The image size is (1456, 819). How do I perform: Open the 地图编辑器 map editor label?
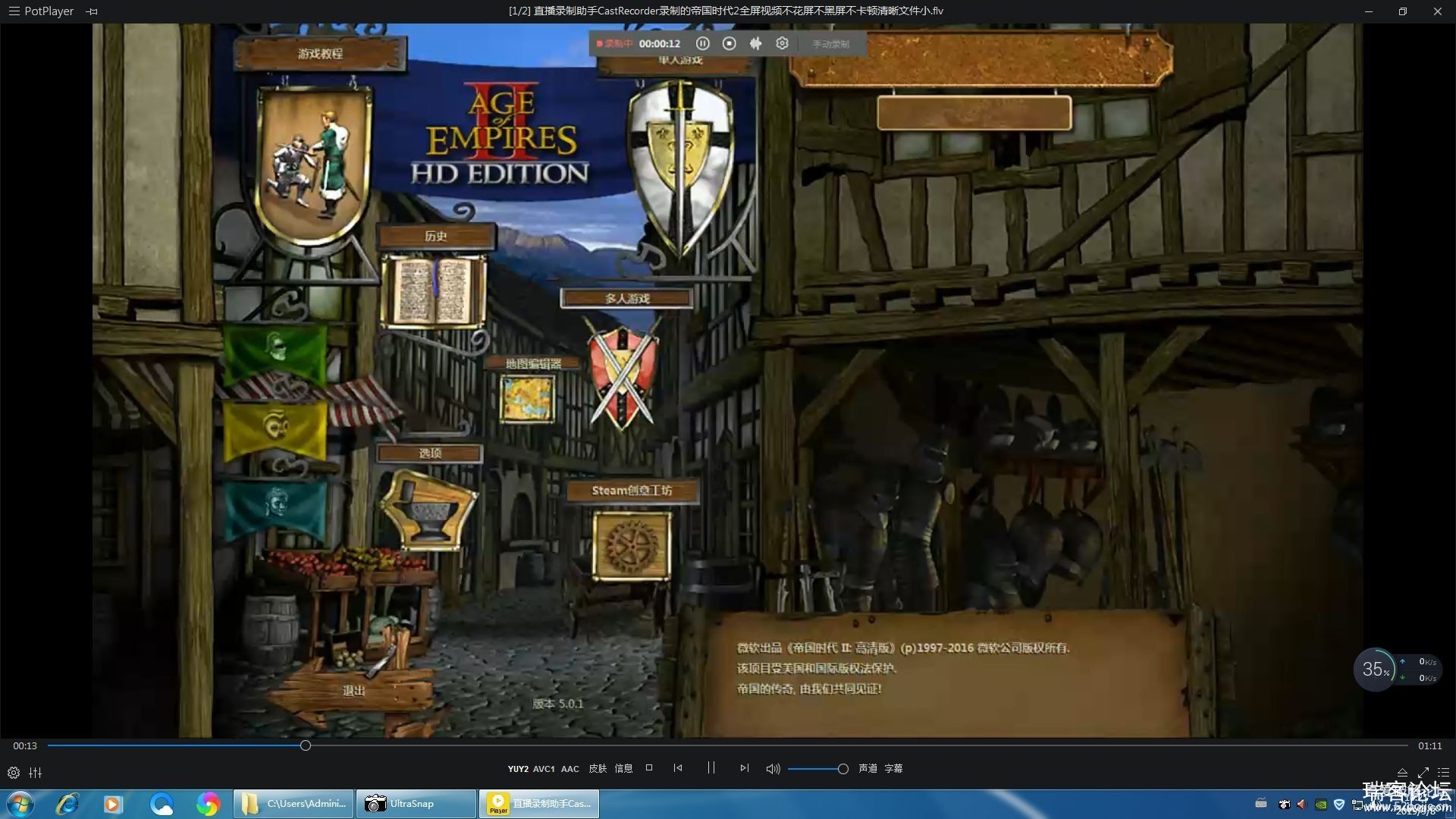533,364
